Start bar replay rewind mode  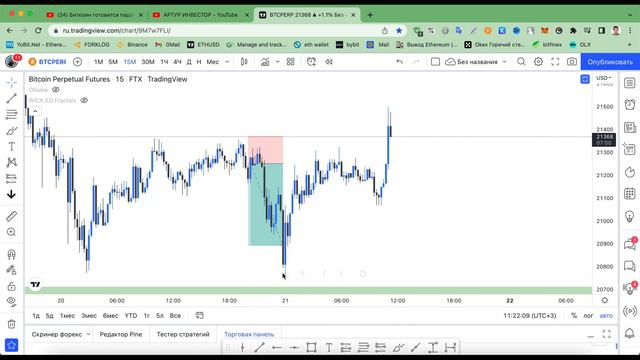329,62
